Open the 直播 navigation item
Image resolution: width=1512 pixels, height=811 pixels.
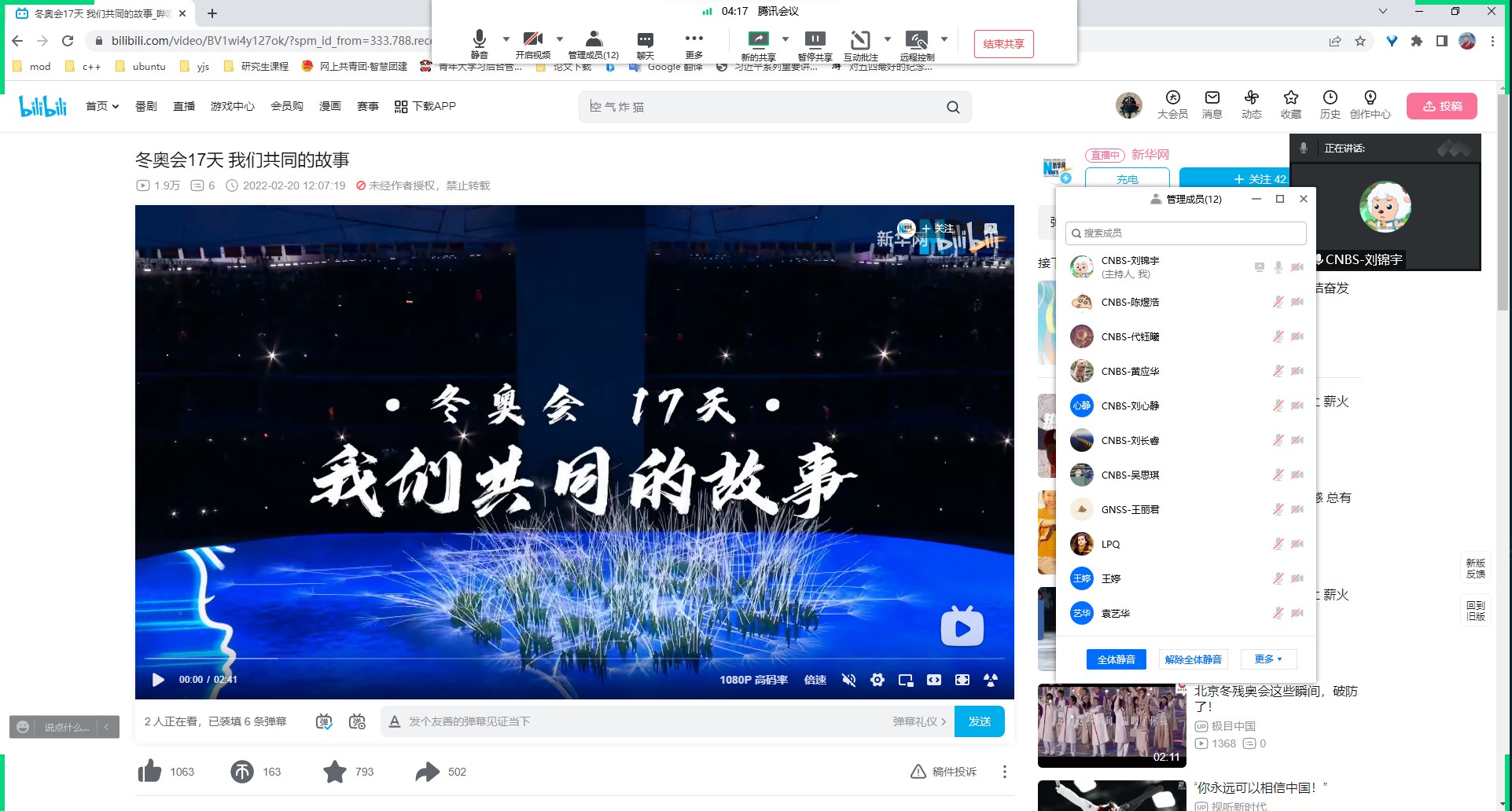(184, 106)
